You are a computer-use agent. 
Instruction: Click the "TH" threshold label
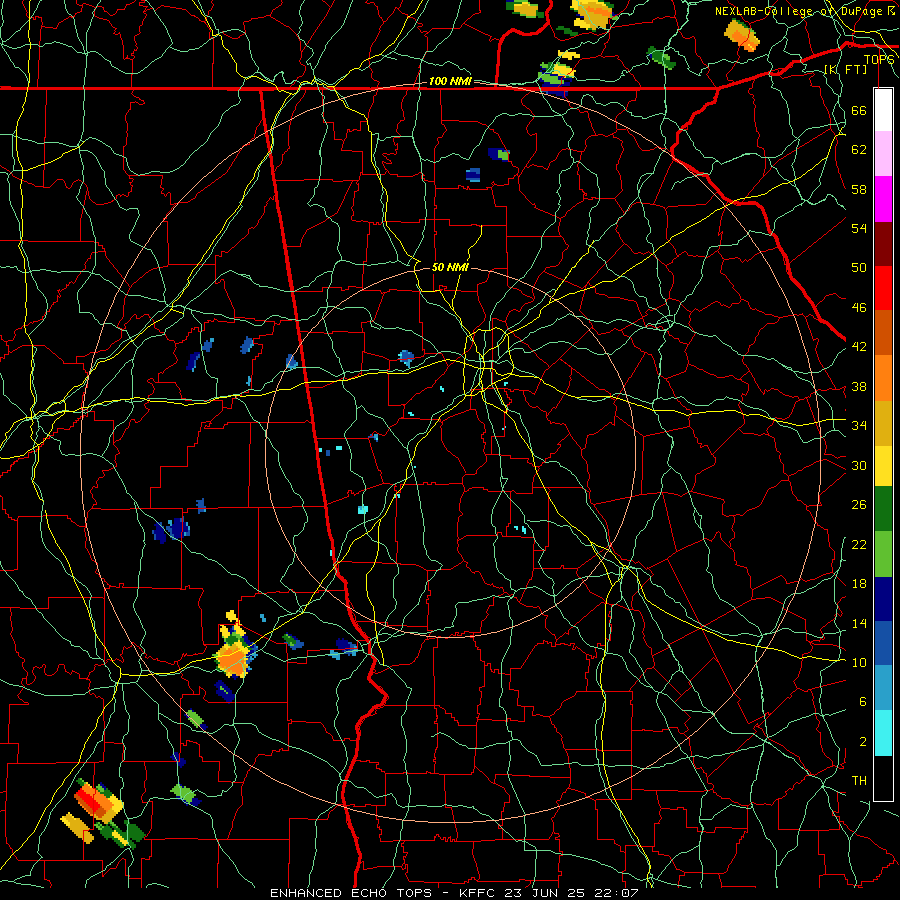pos(859,781)
